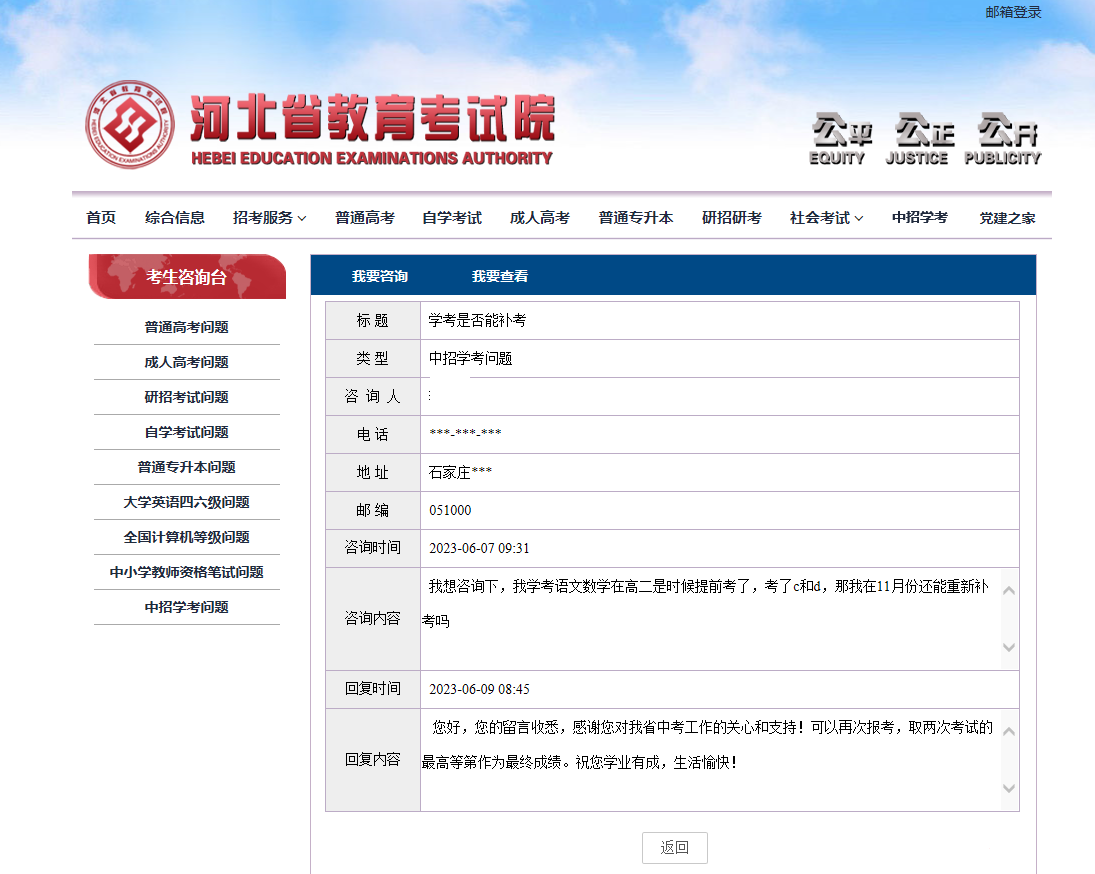Open the 邮箱登录 link
1095x874 pixels.
[x=1013, y=11]
